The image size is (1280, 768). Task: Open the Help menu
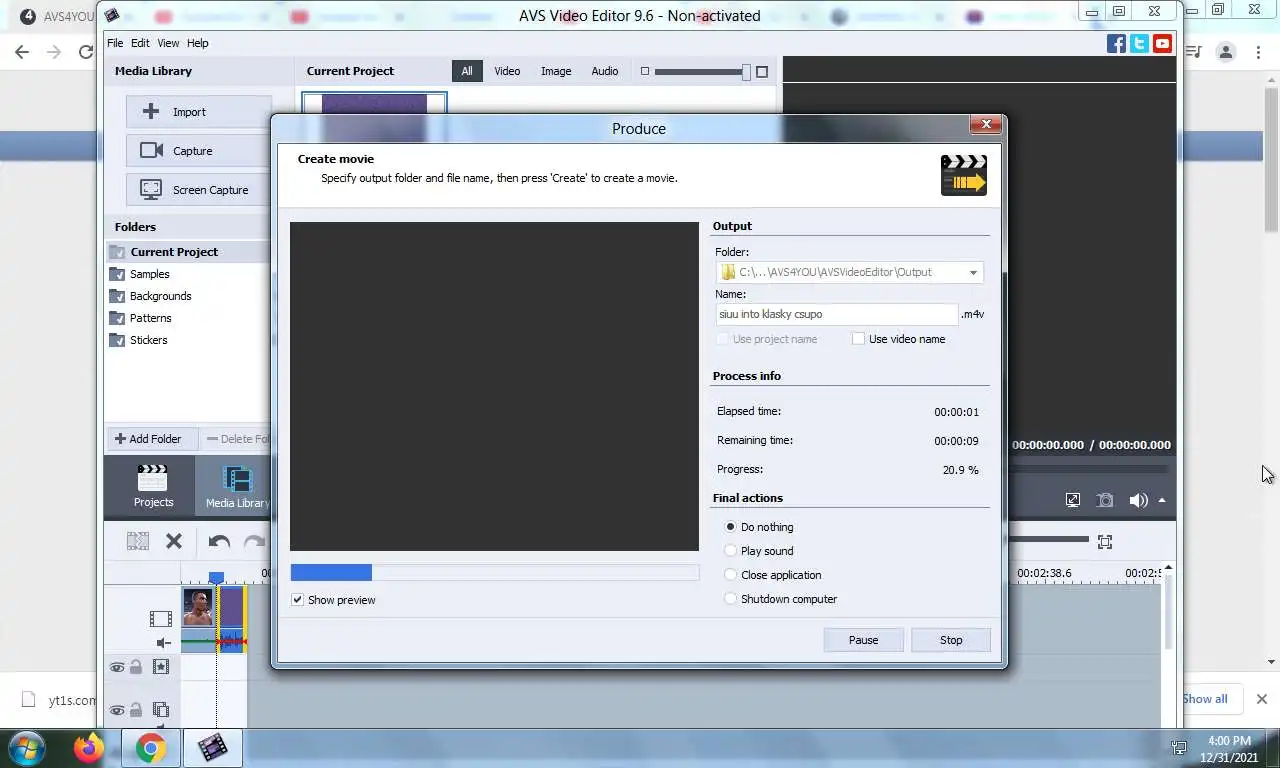198,43
